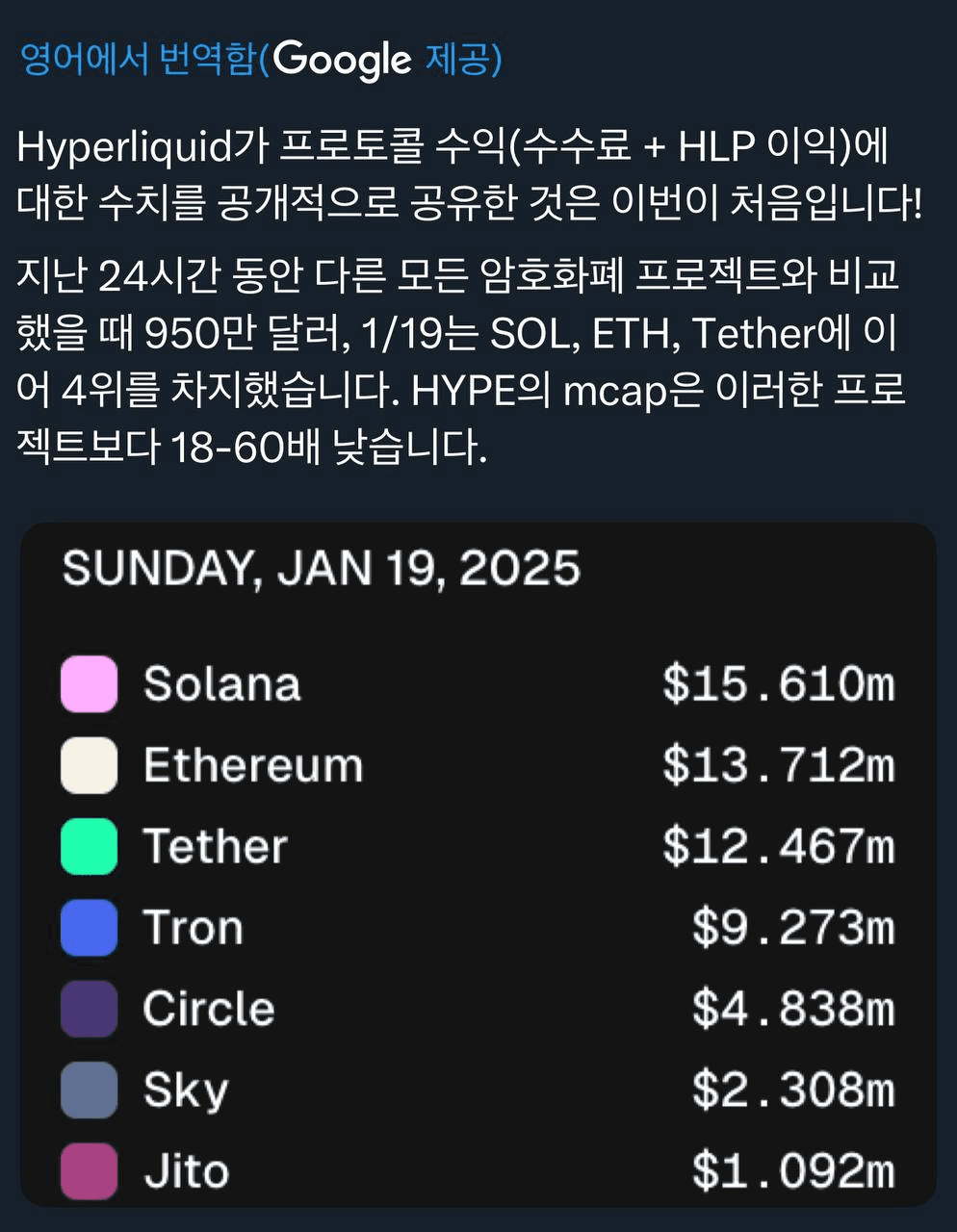The image size is (957, 1232).
Task: Pick the blue Tron color swatch
Action: tap(90, 928)
